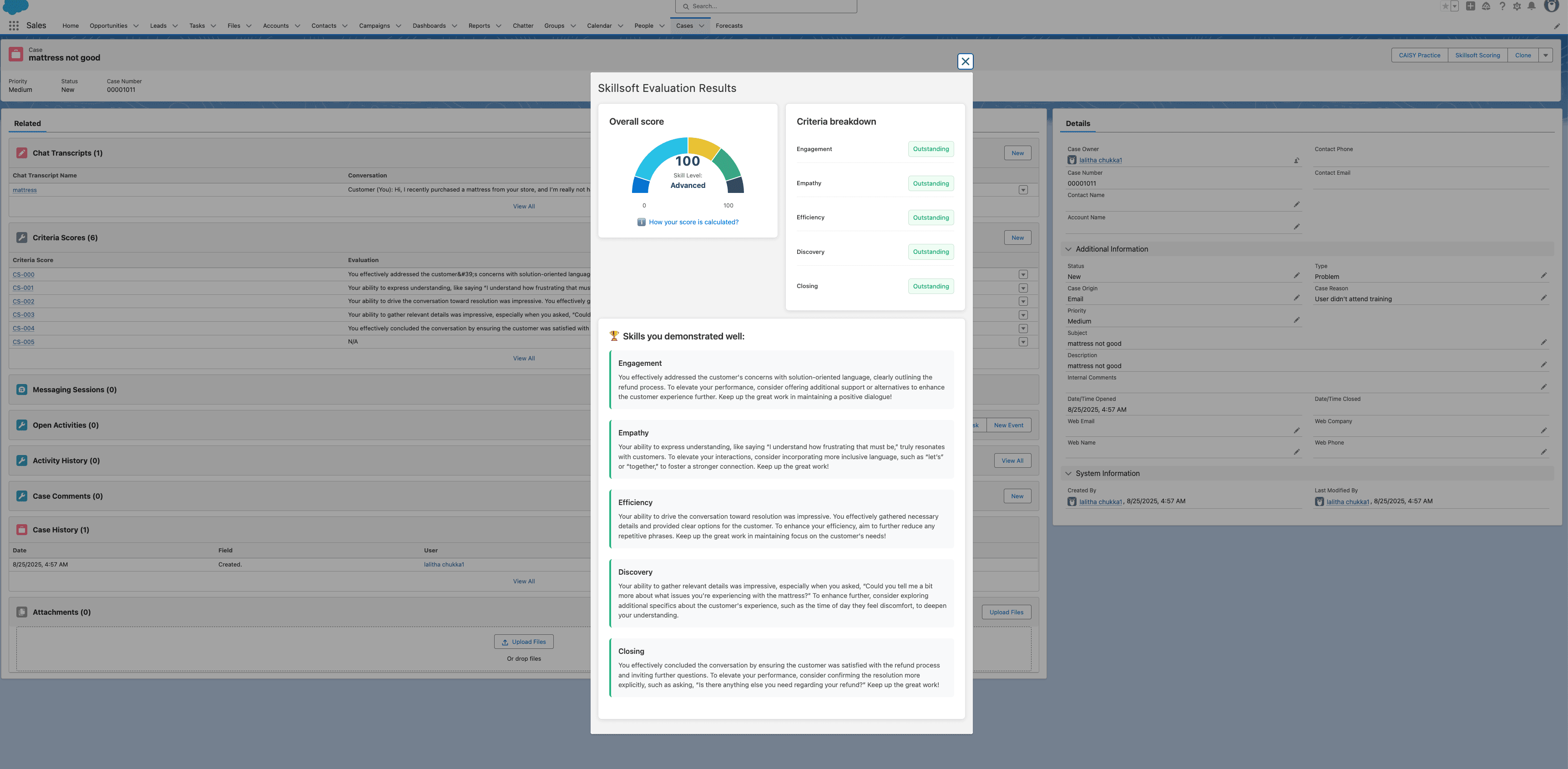Open lalitha chukka1 Case Owner link
This screenshot has height=769, width=1568.
1101,160
